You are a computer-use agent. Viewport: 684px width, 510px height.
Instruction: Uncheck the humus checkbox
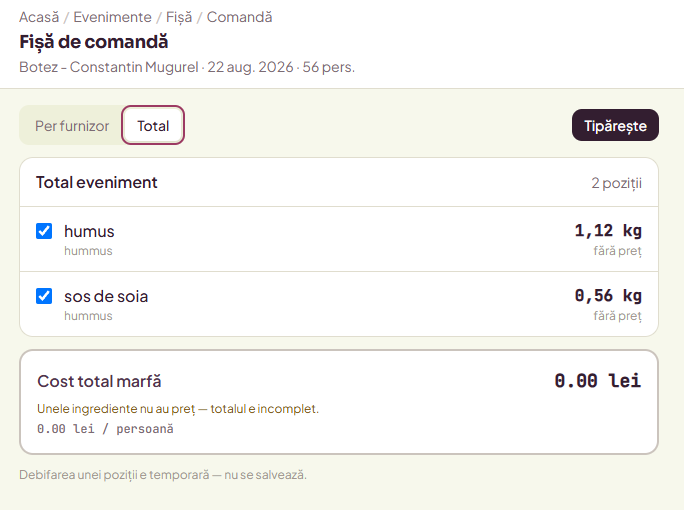coord(44,231)
